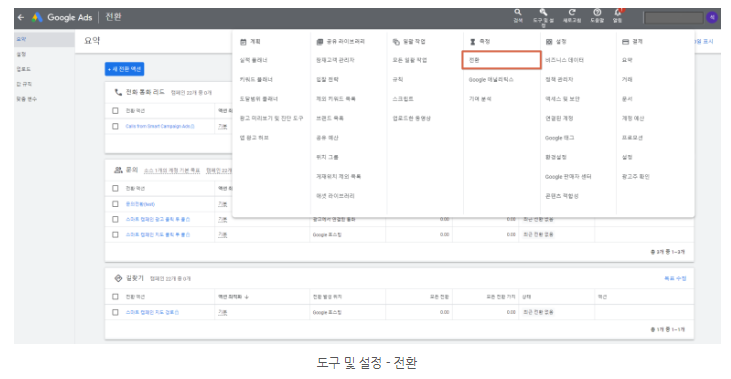Open Calls from Smart Campaign Ads link
The height and width of the screenshot is (379, 731).
160,126
